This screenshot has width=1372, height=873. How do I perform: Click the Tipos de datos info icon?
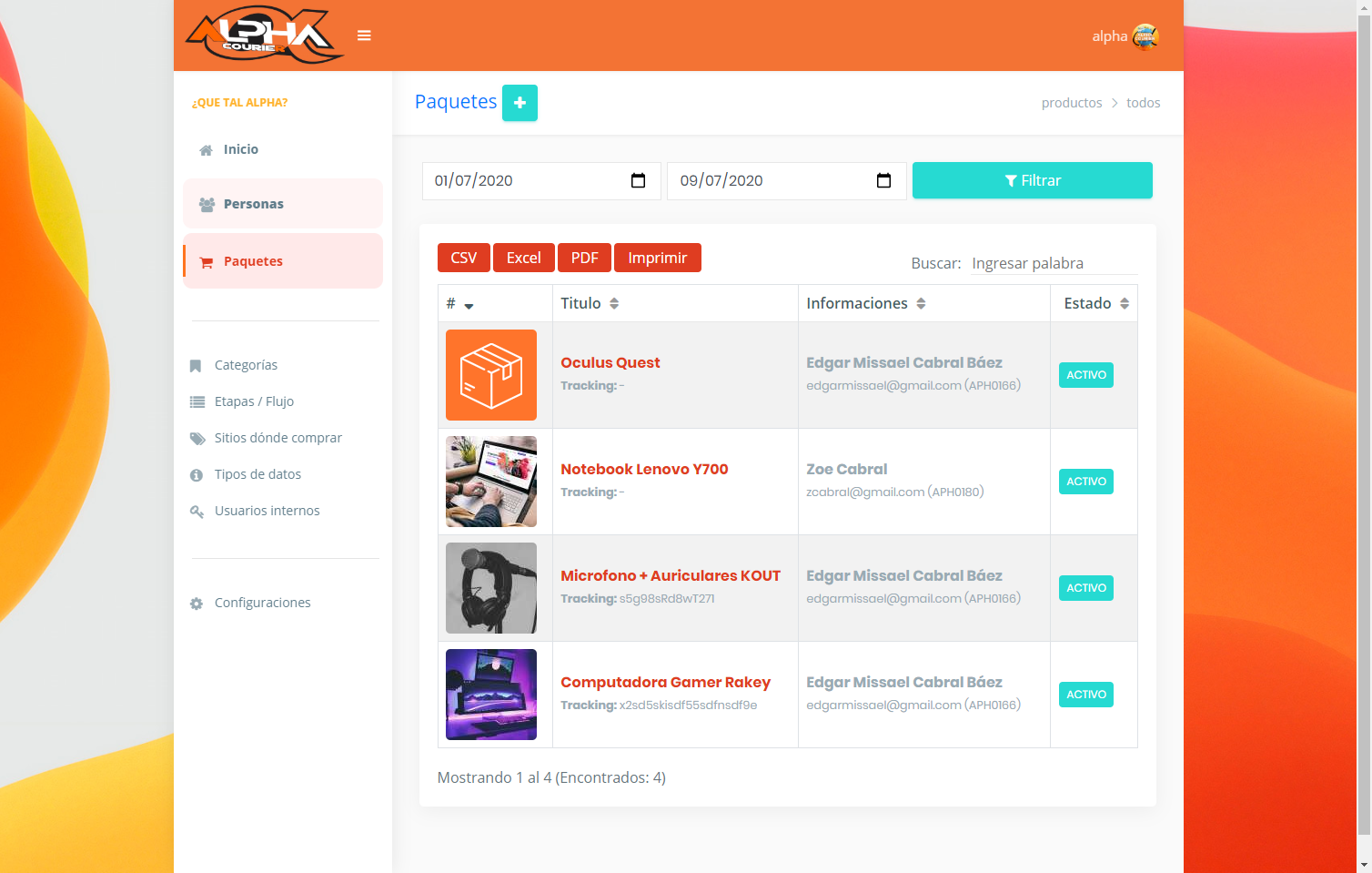196,475
